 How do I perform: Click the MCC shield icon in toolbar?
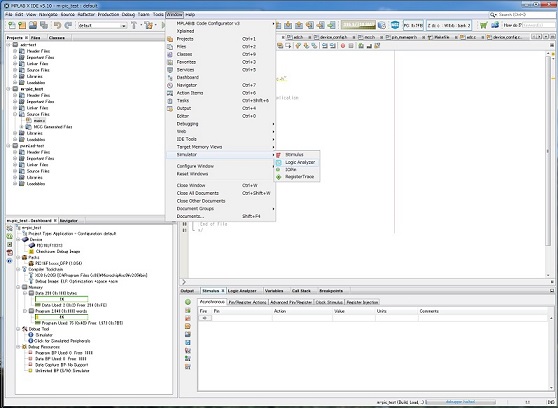395,25
